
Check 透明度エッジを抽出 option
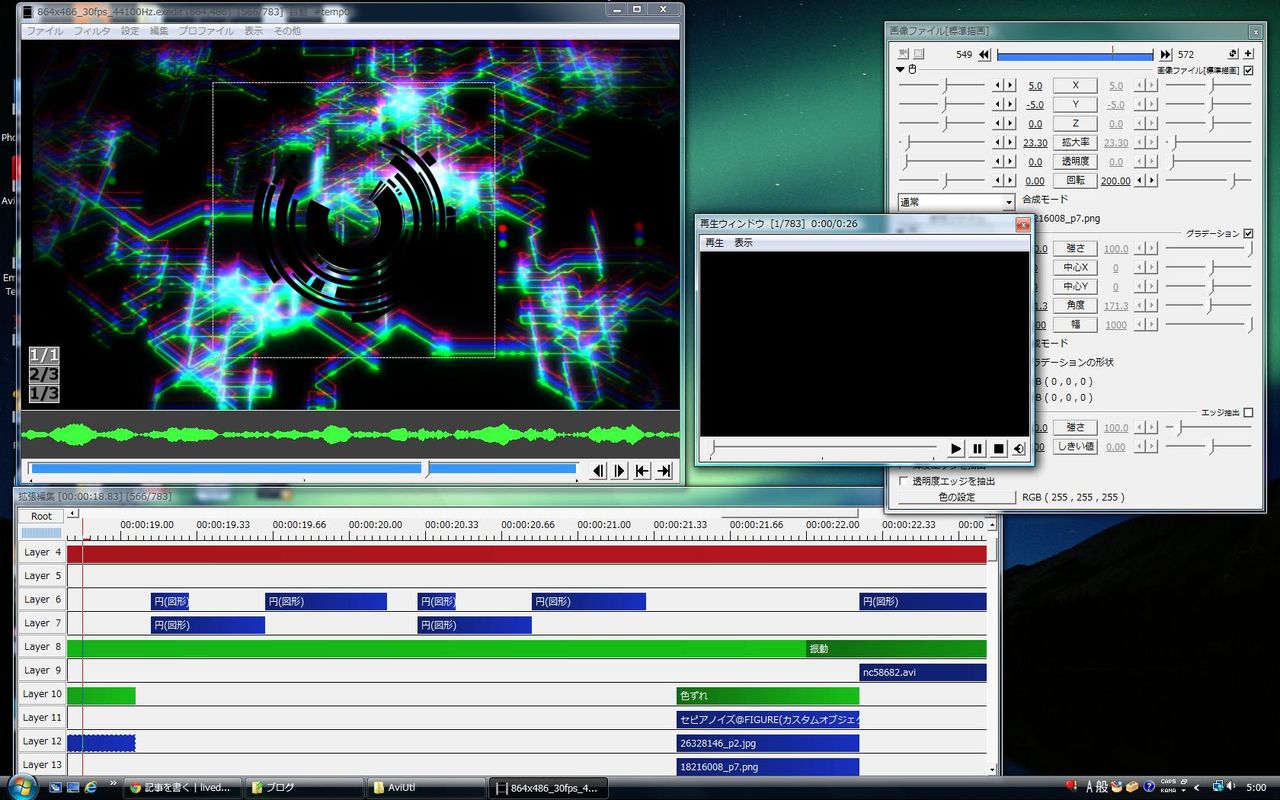tap(904, 481)
